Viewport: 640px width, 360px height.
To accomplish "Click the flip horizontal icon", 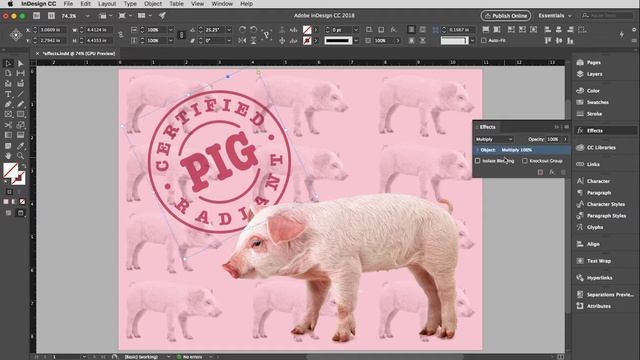I will (x=242, y=41).
